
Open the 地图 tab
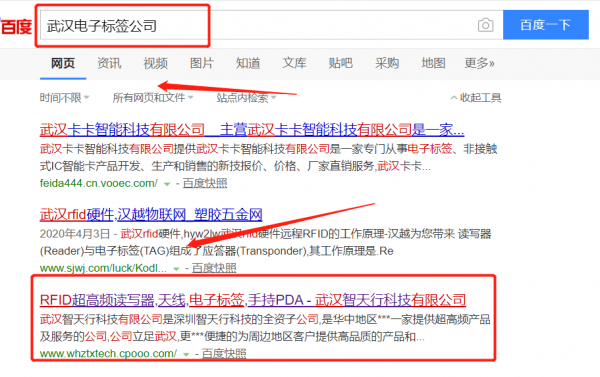433,63
